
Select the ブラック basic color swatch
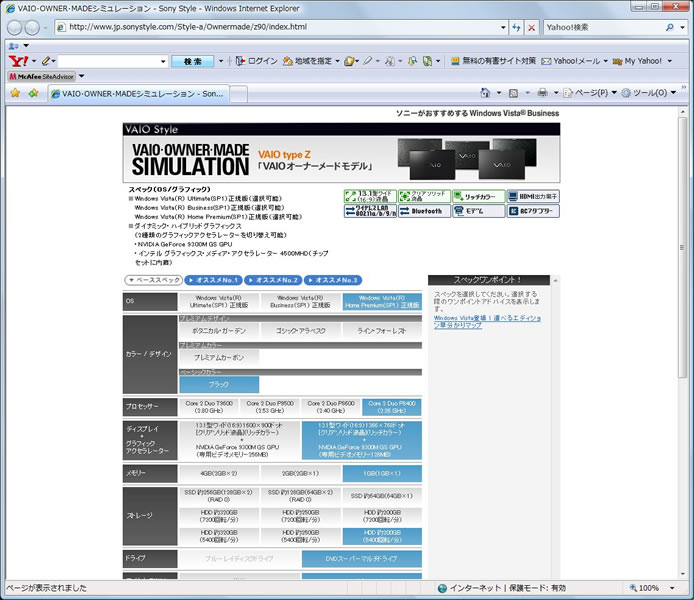coord(219,385)
